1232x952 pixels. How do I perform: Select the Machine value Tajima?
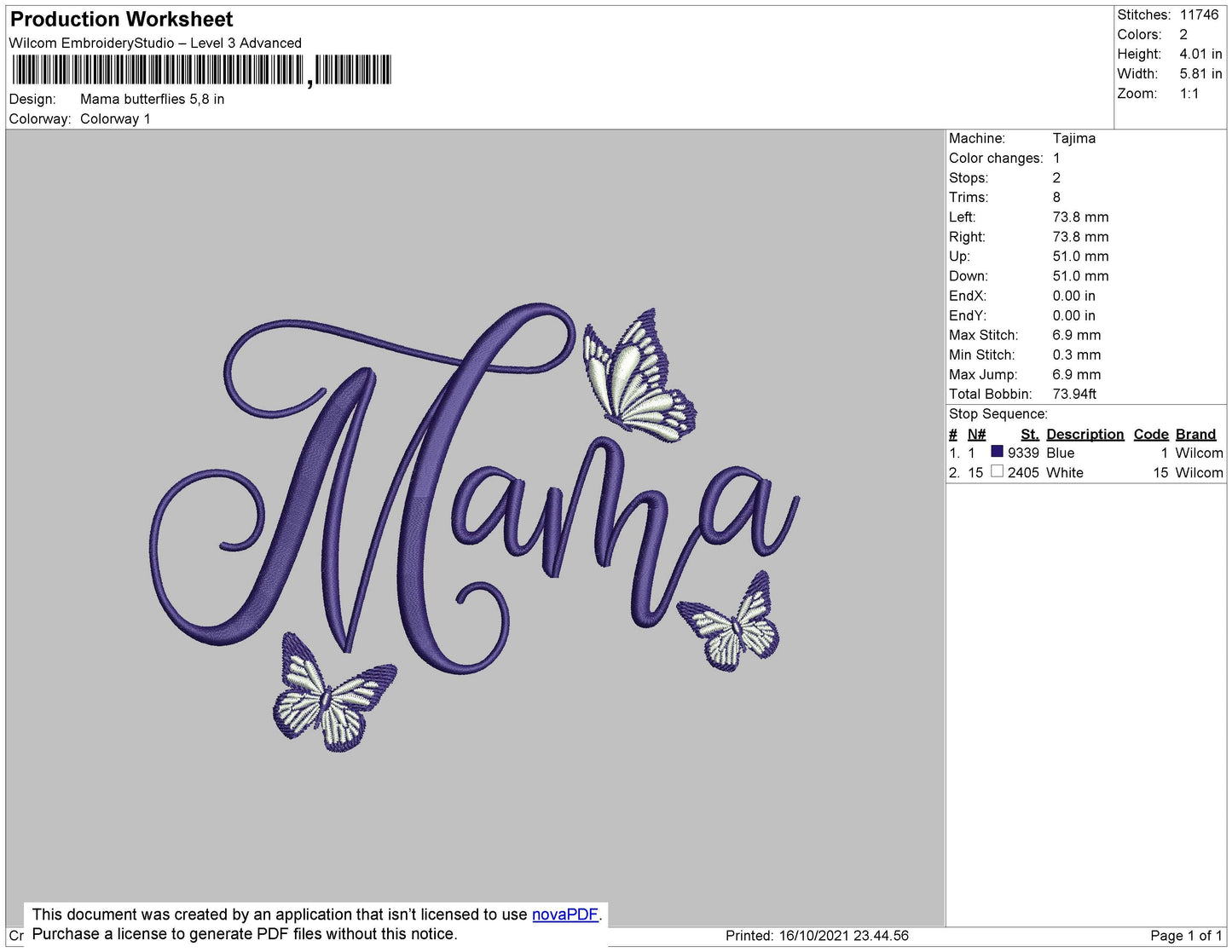pos(1074,138)
